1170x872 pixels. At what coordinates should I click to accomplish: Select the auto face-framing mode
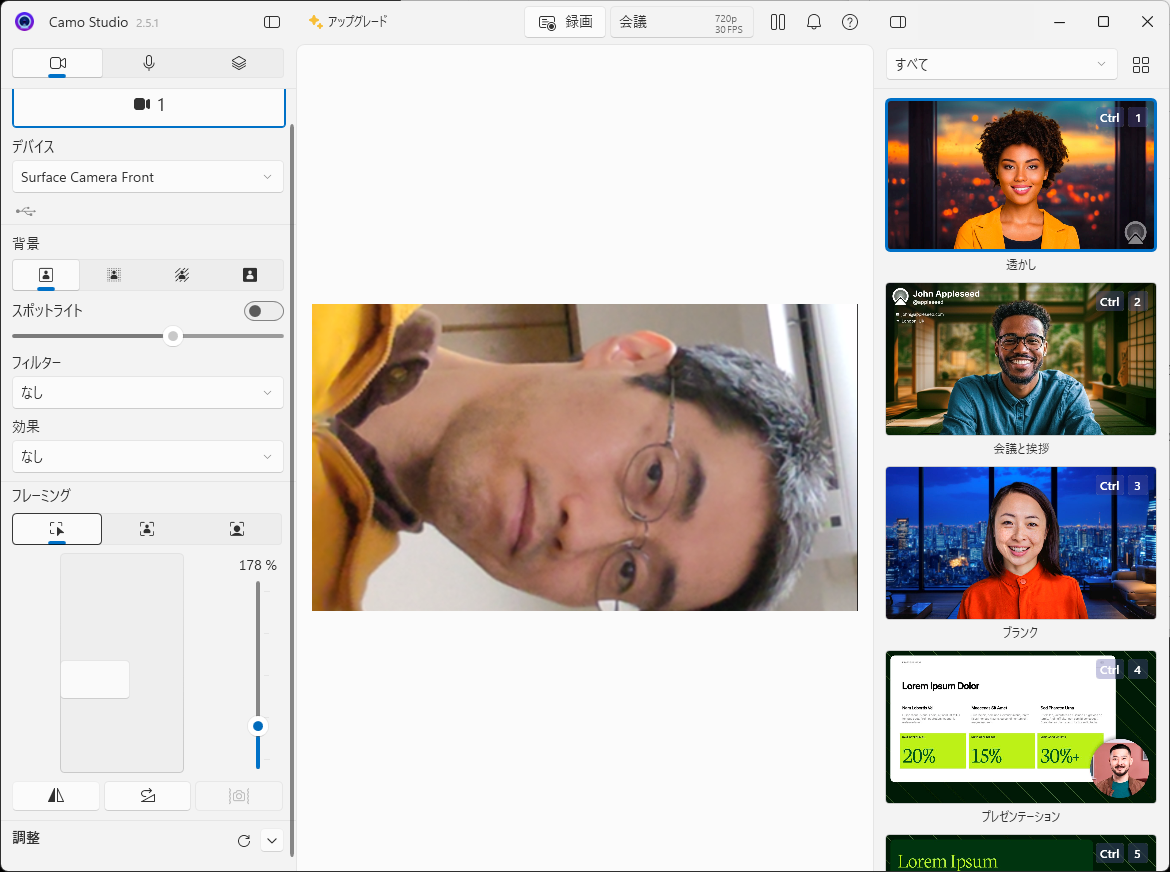[147, 529]
